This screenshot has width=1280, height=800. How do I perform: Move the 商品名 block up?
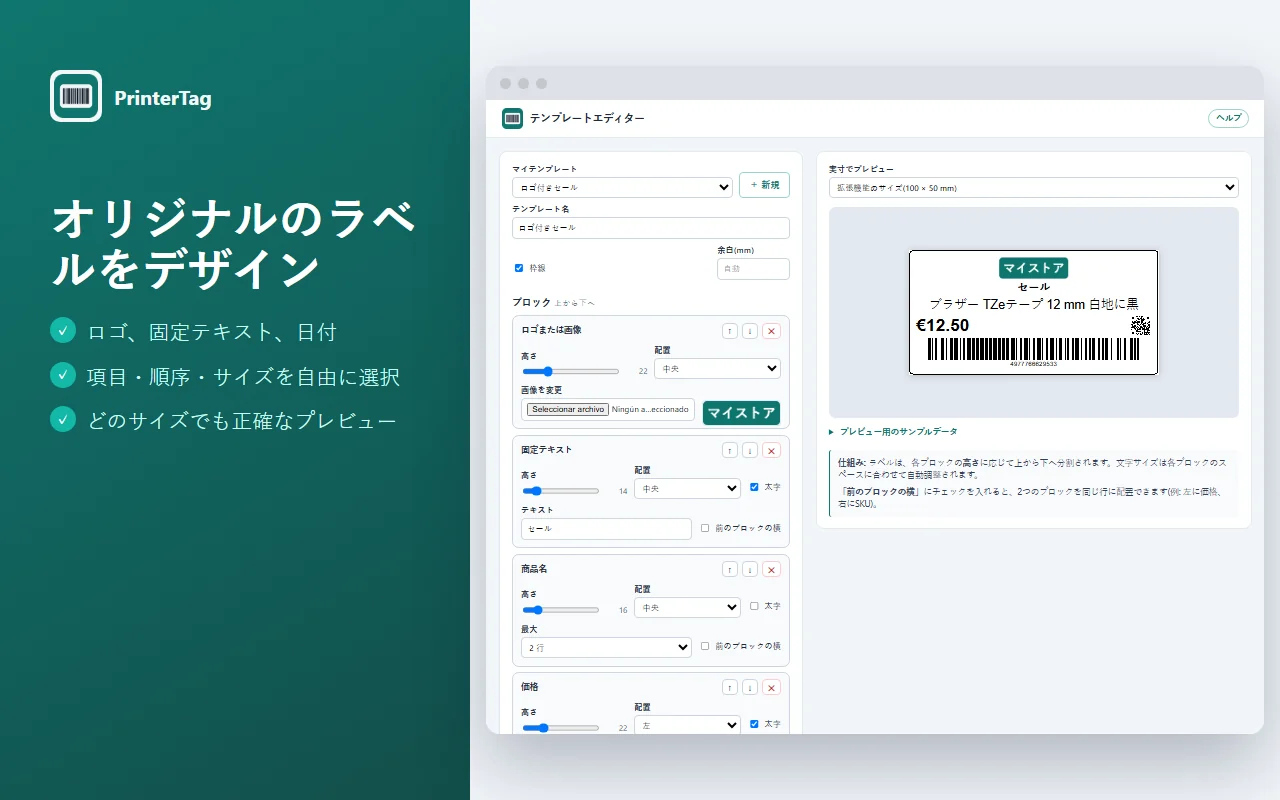pos(730,569)
